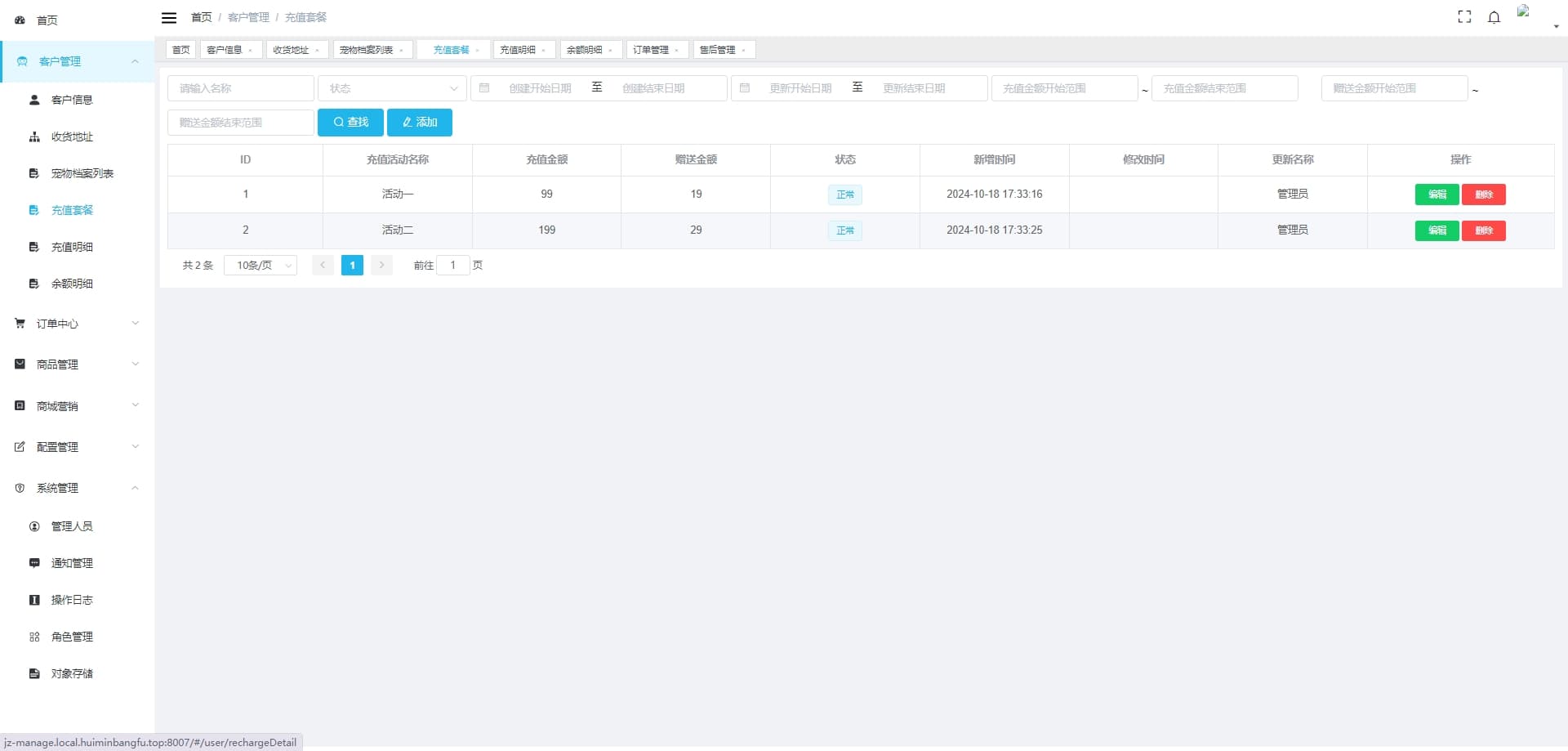Focus the 充值金额结束范围 input

(x=1225, y=88)
